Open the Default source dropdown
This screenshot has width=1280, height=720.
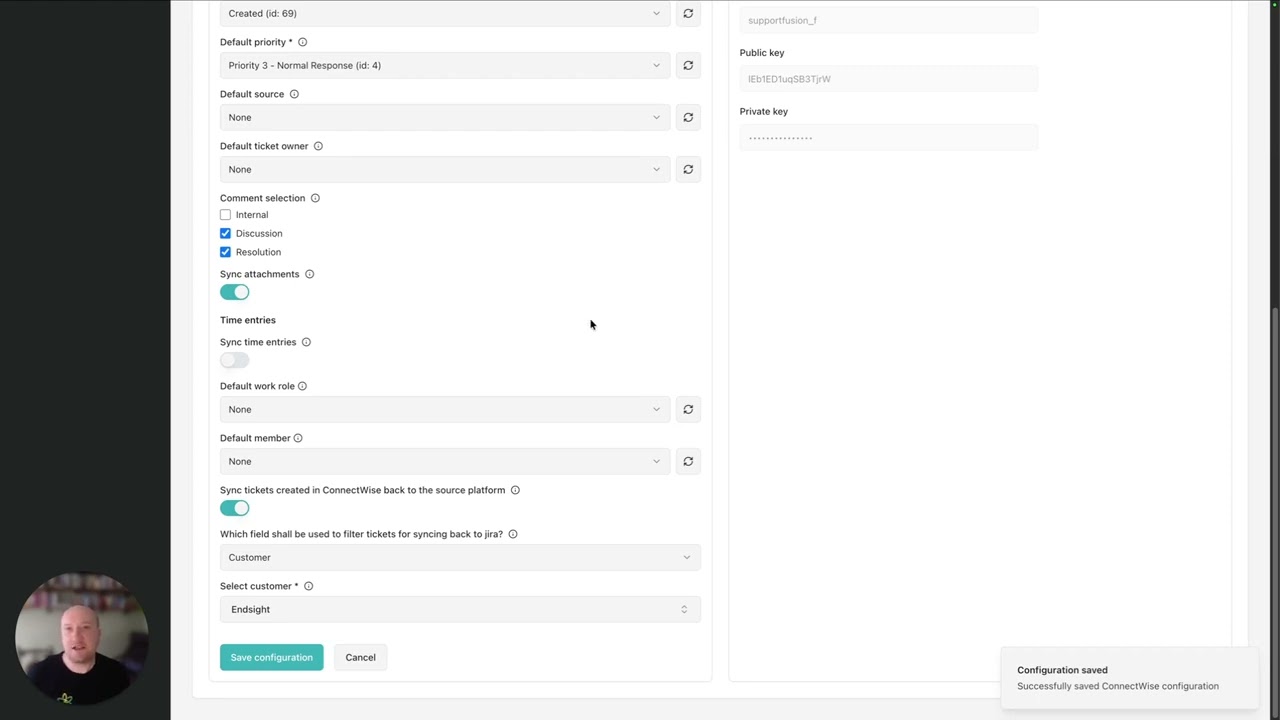coord(445,117)
